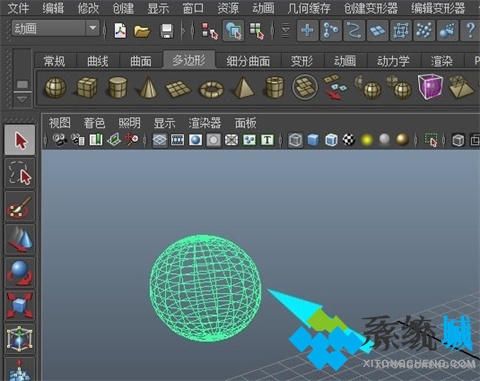Click the use all lights yellow sphere icon
This screenshot has width=480, height=381.
pyautogui.click(x=367, y=140)
